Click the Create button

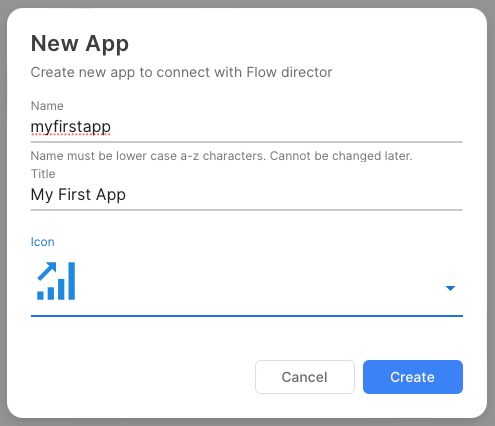(413, 377)
